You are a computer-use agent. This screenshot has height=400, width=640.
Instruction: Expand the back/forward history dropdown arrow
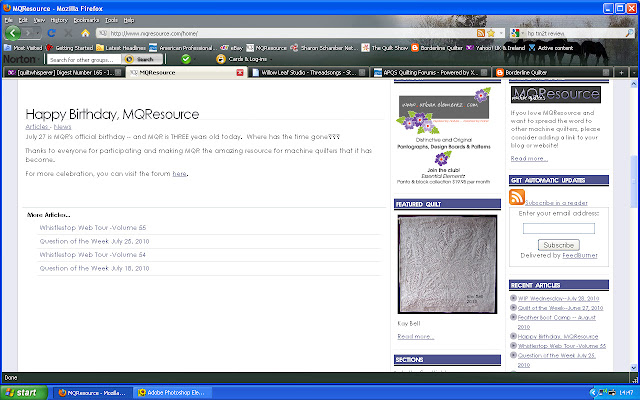[x=38, y=33]
